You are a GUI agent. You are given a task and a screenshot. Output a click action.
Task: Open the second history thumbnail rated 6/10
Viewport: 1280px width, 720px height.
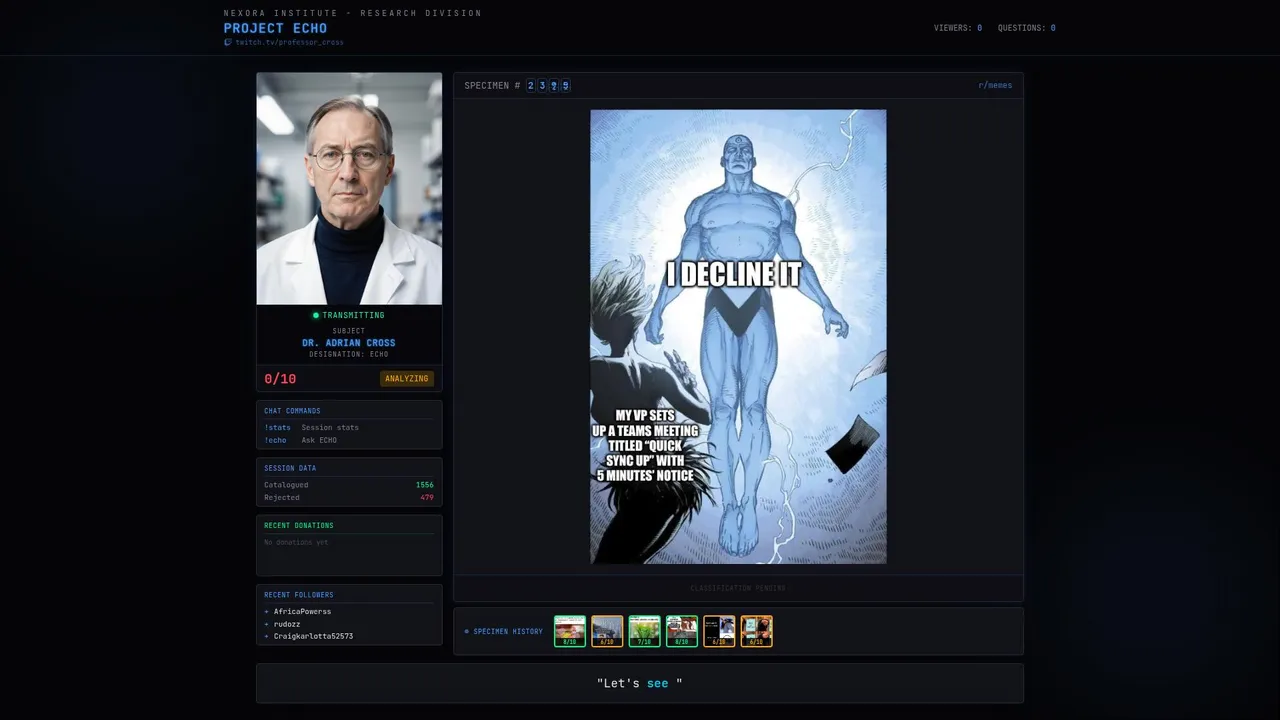tap(607, 631)
